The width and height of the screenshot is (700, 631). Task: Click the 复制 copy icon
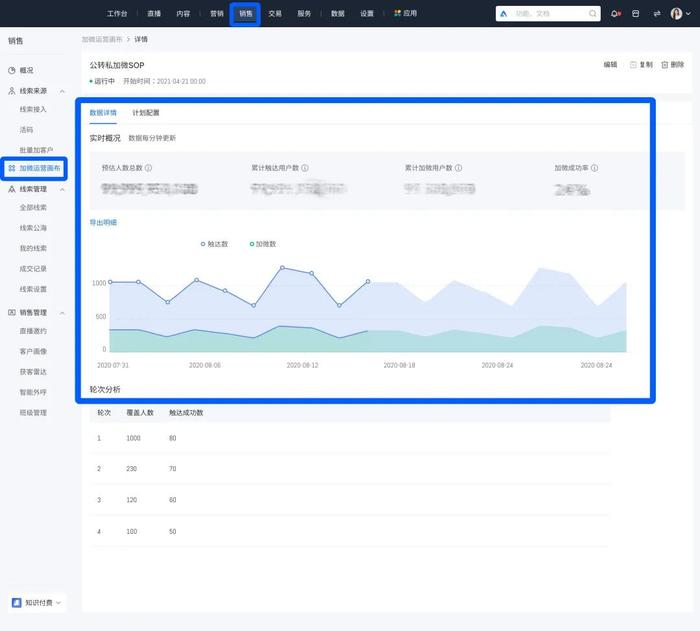pos(633,65)
